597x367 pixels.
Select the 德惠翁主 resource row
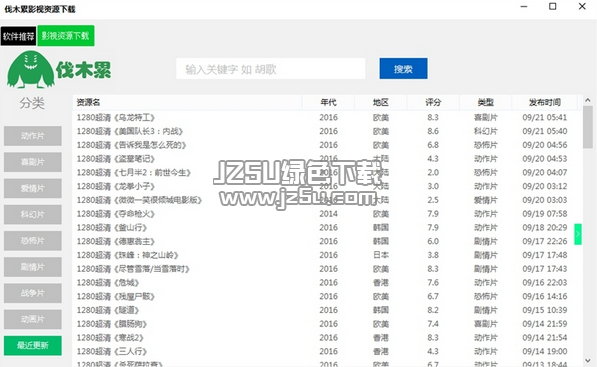[x=327, y=241]
